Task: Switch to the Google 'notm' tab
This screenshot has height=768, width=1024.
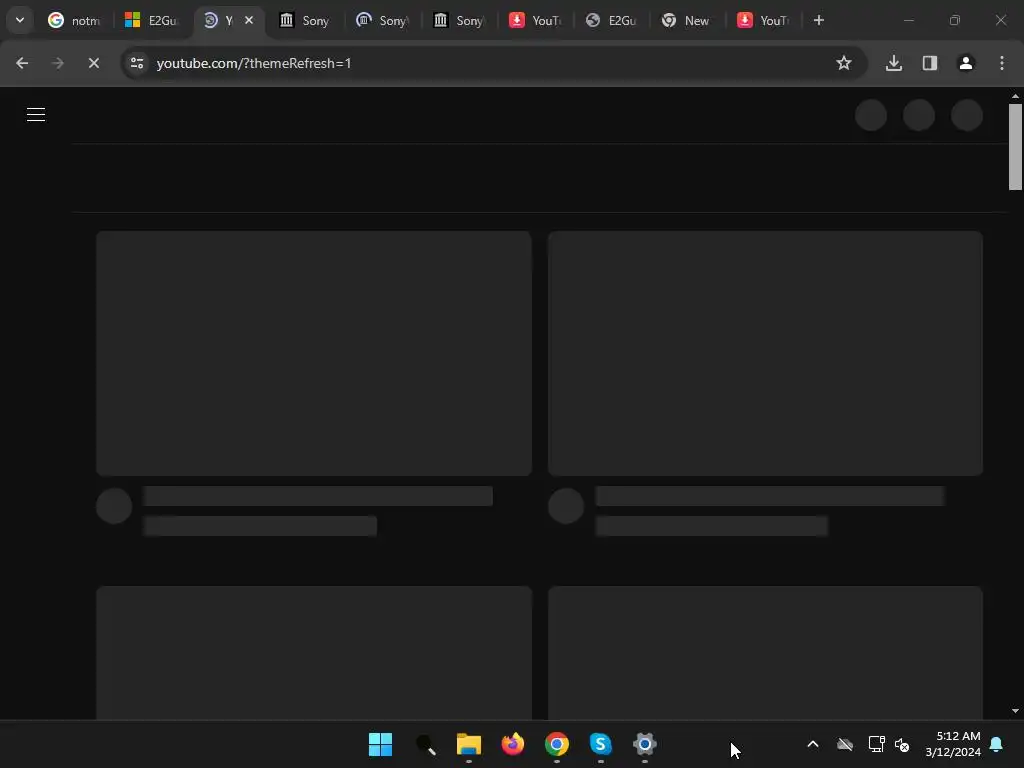Action: pos(74,20)
